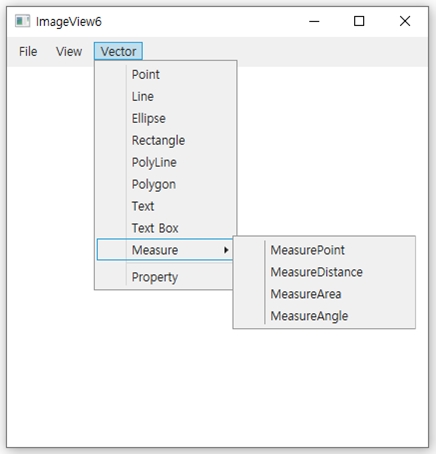
Task: Pick Rectangle in the Vector menu
Action: (166, 140)
